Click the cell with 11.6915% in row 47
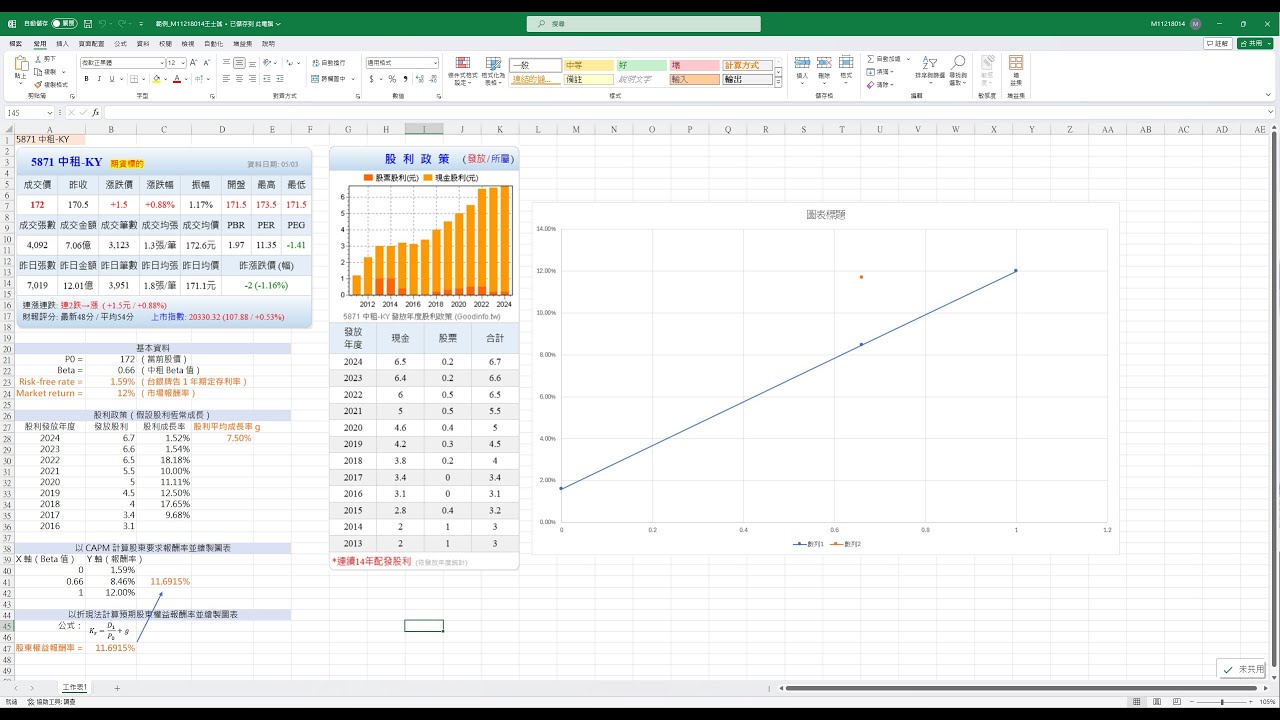This screenshot has height=720, width=1280. click(x=113, y=648)
